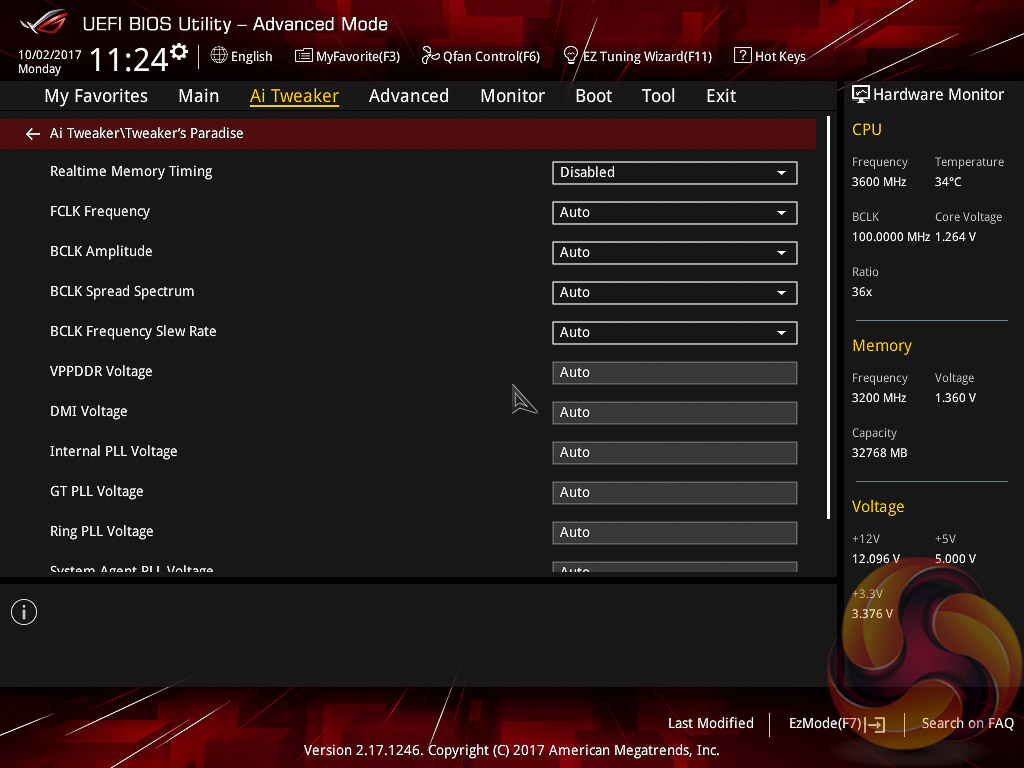
Task: Change language from English
Action: point(251,57)
